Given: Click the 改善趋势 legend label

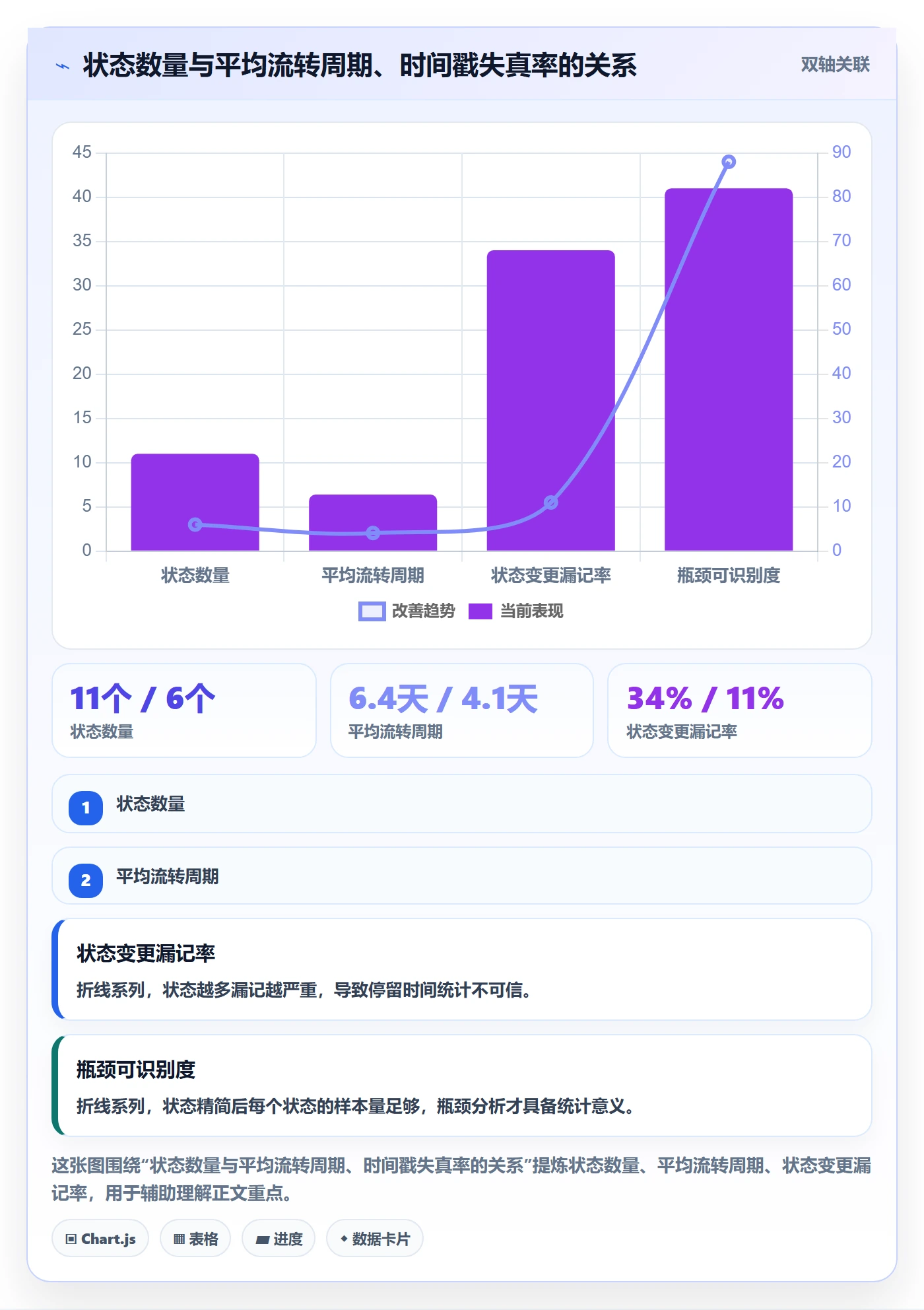Looking at the screenshot, I should [x=423, y=611].
